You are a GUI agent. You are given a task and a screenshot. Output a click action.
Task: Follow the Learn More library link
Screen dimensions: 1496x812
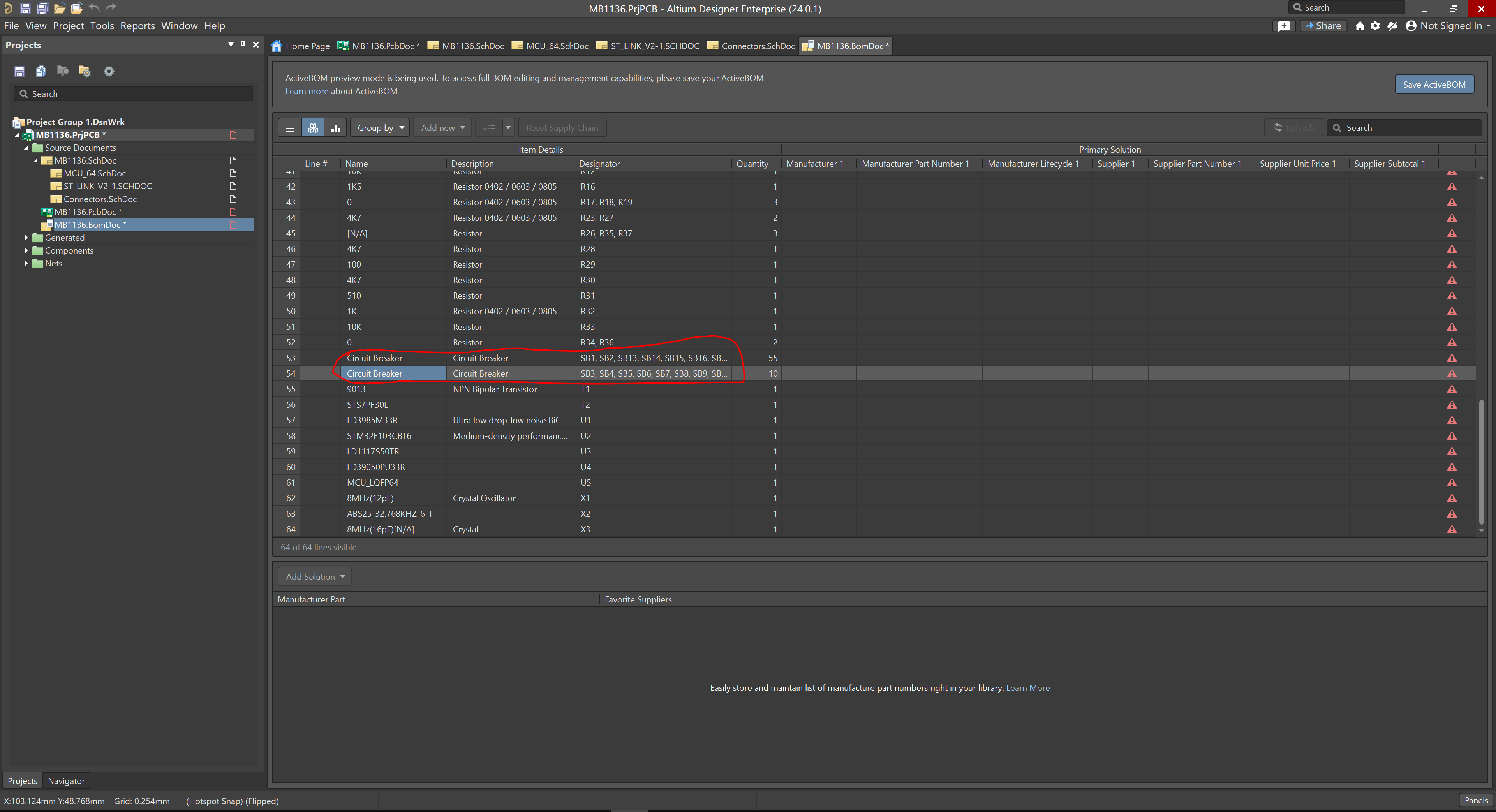(x=1027, y=688)
